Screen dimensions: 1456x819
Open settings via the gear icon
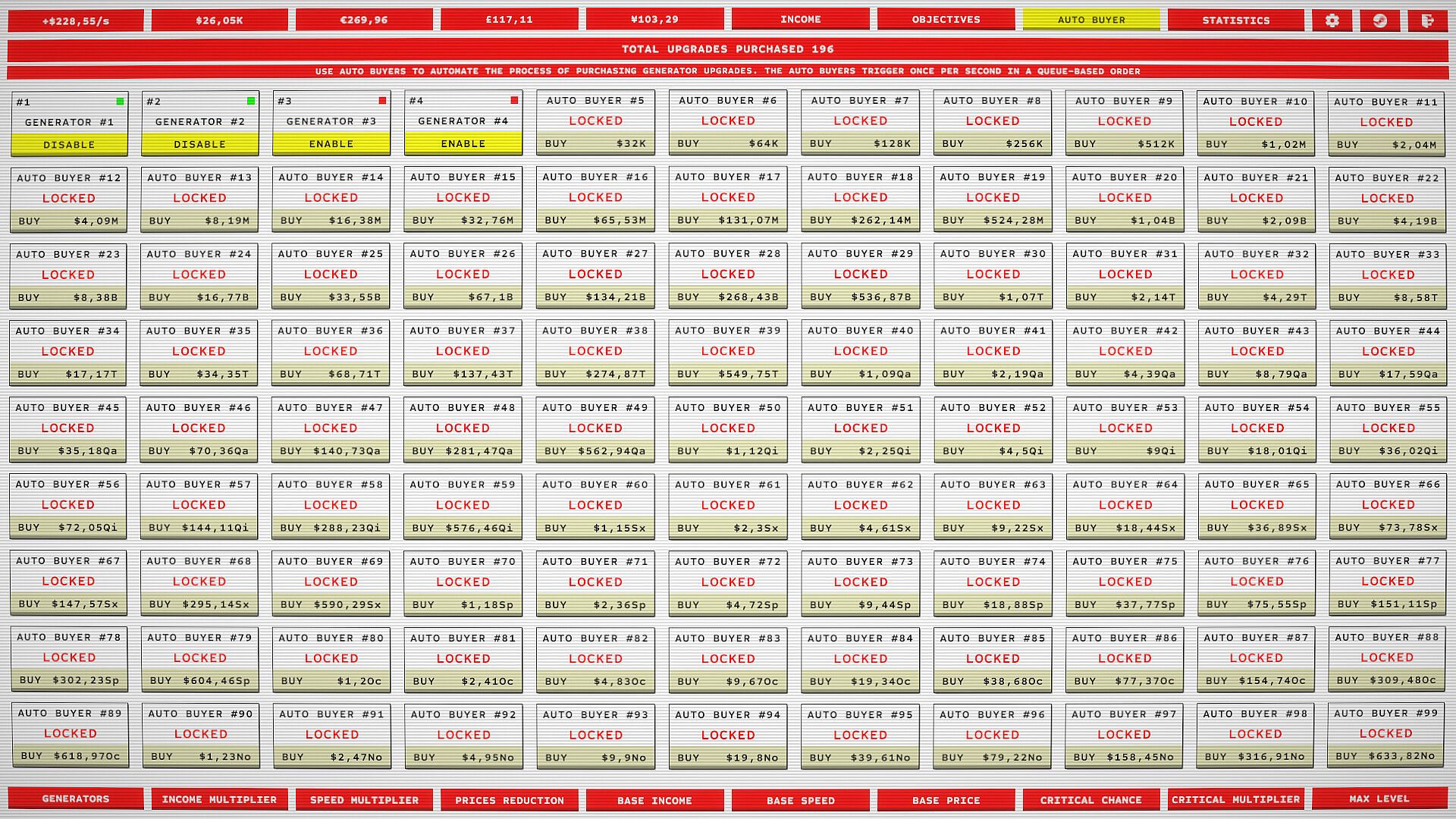1332,20
